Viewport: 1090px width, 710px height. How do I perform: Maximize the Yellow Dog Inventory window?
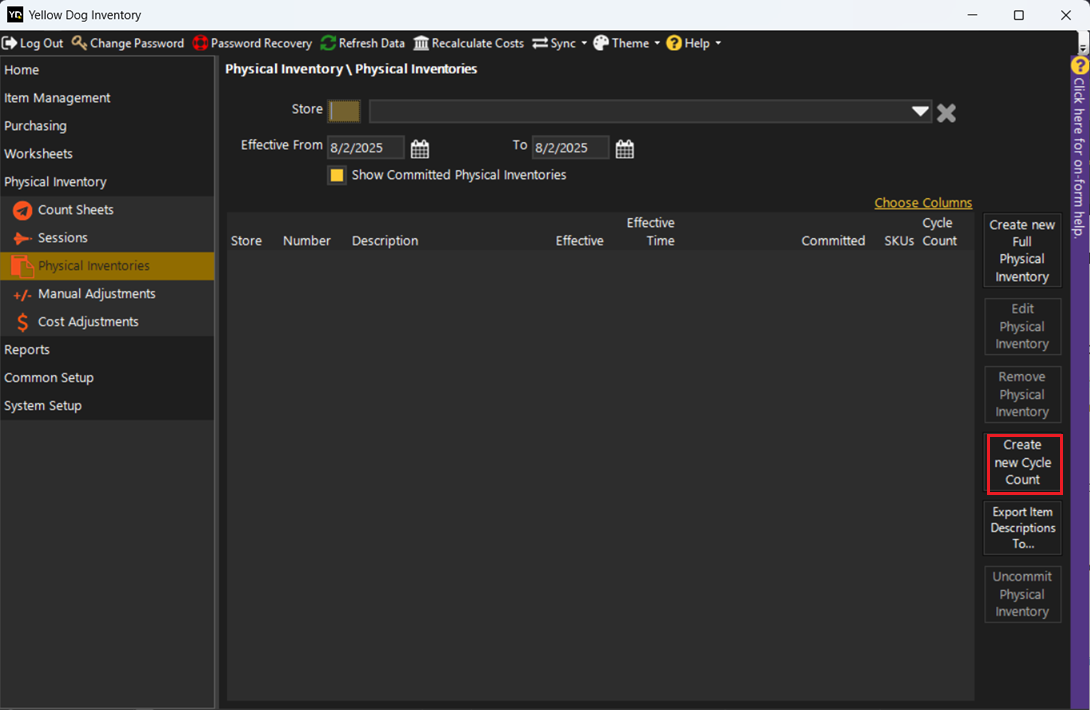point(1018,15)
